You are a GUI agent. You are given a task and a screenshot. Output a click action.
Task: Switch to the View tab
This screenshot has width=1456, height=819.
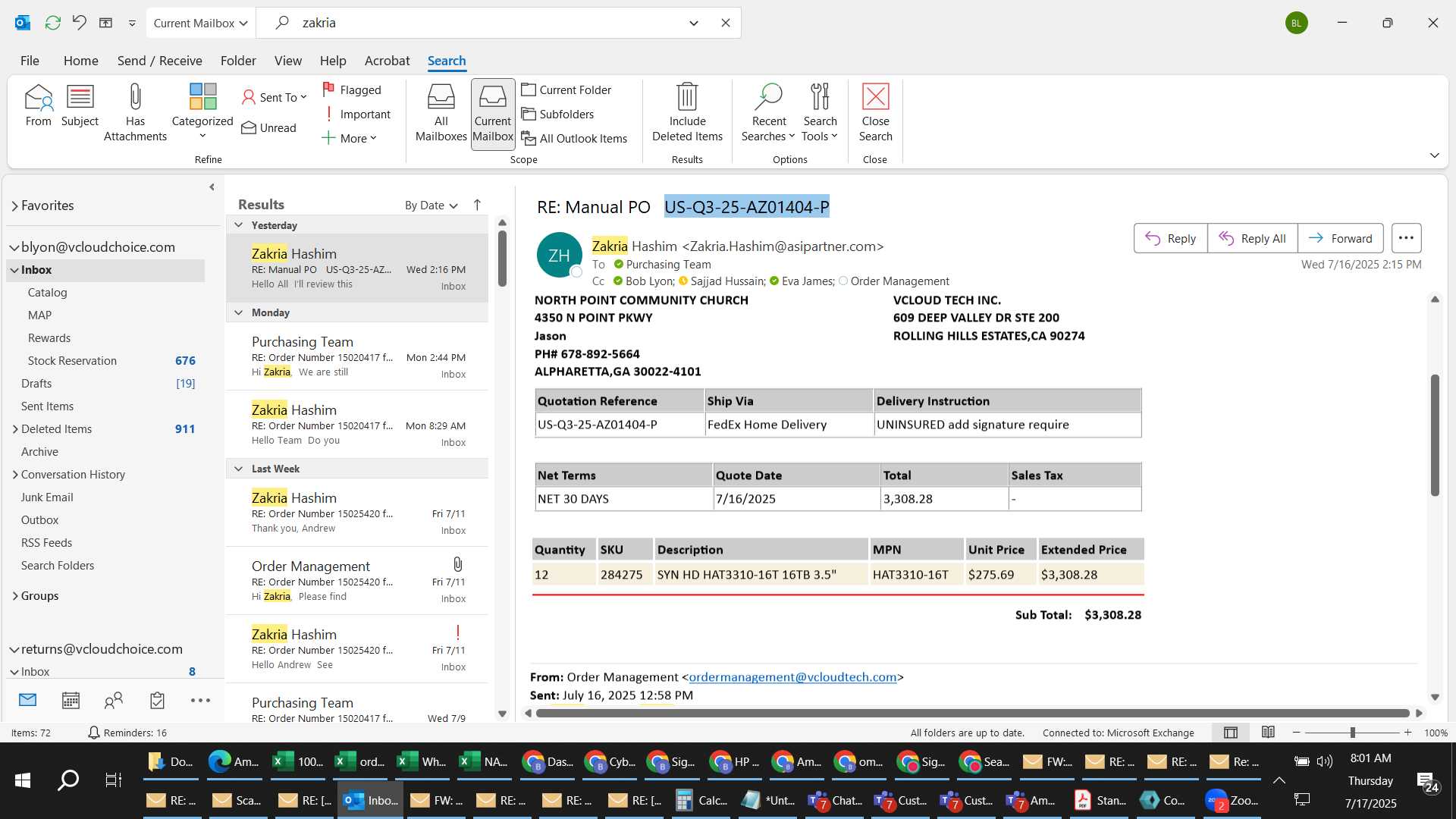[x=287, y=61]
